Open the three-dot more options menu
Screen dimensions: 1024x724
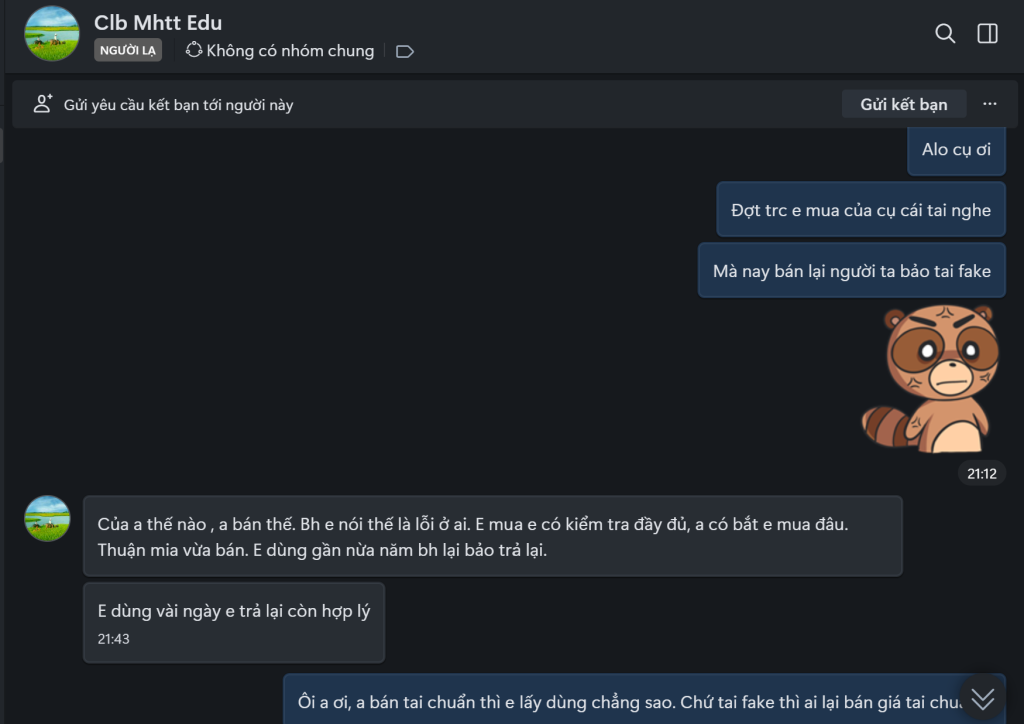pos(990,104)
